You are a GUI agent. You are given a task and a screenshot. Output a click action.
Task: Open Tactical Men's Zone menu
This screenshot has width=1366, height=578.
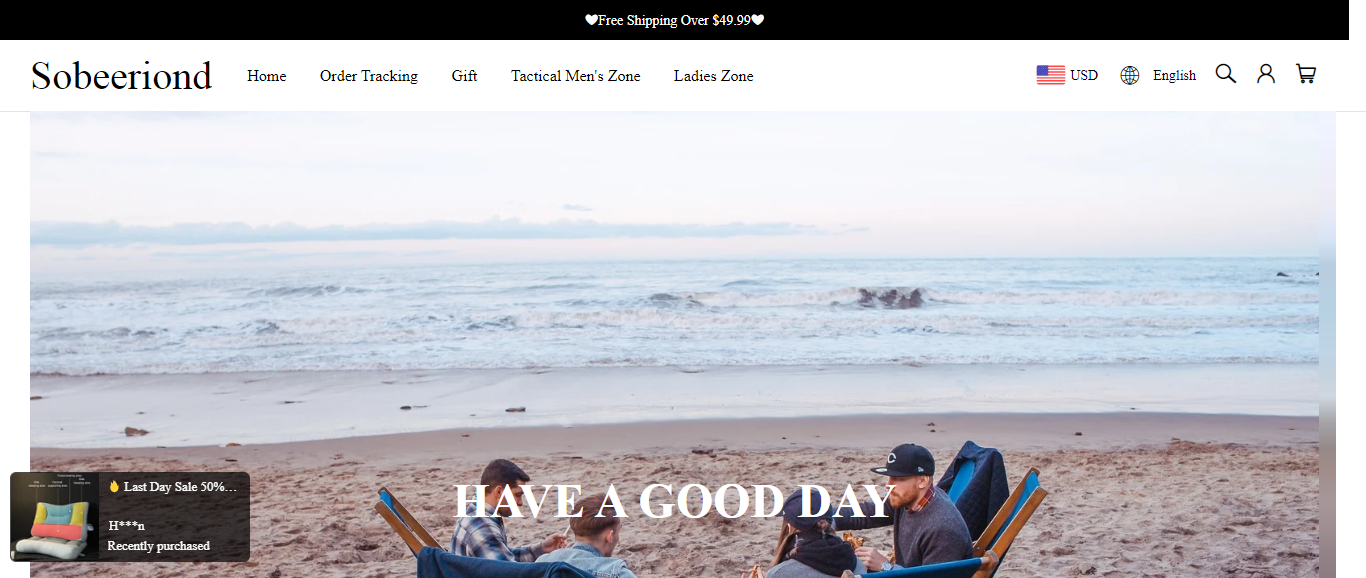click(576, 76)
